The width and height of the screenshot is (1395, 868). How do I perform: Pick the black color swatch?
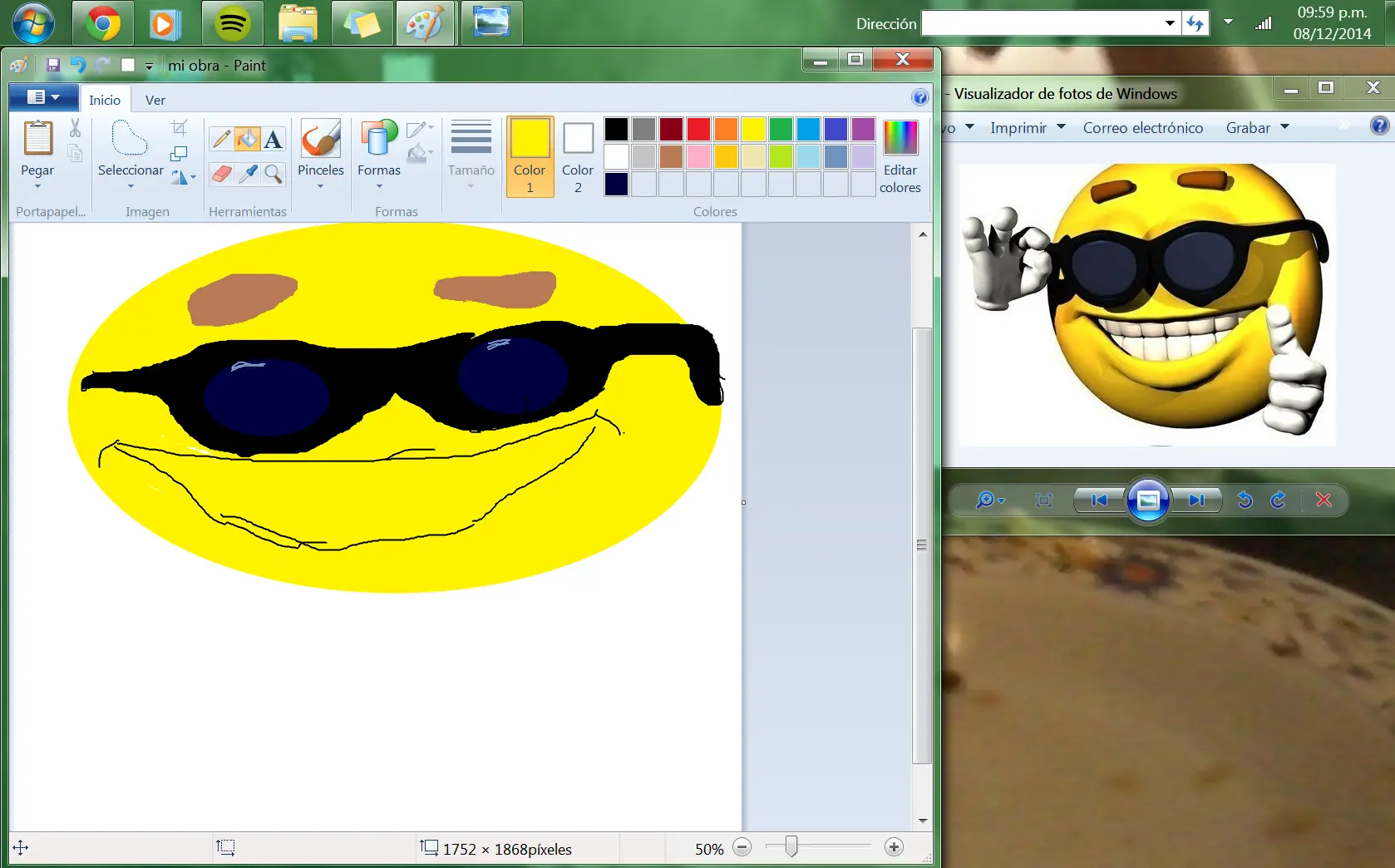(x=616, y=129)
